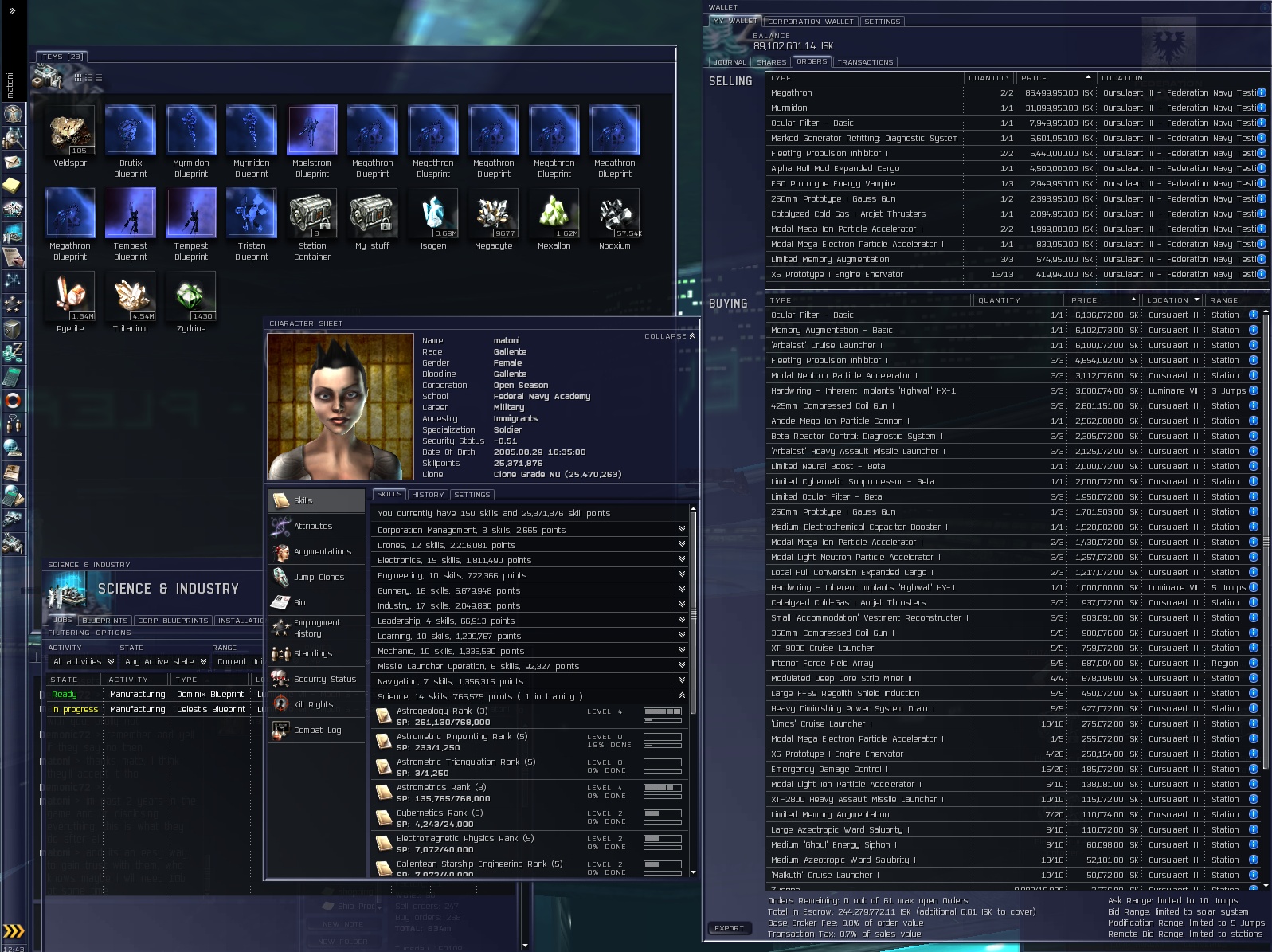Expand Corporation Management skill group
Screen dimensions: 1272x952
coord(682,530)
